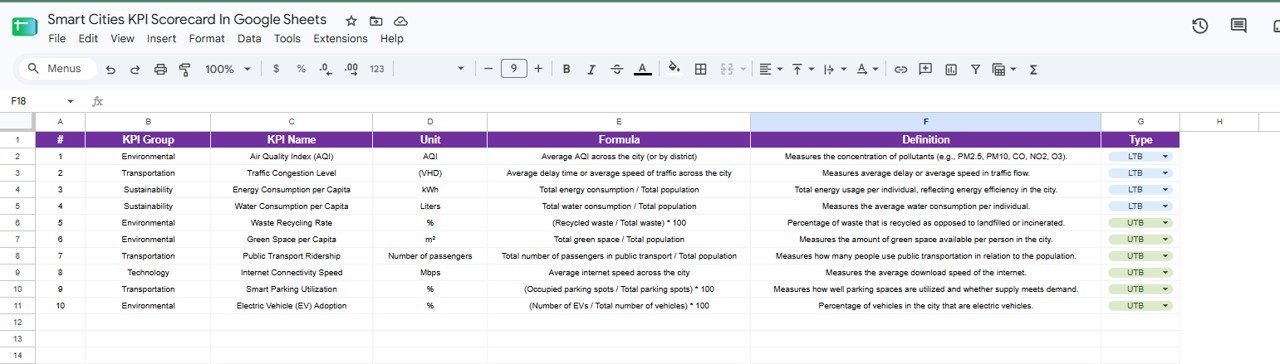Open version history clock icon
The image size is (1280, 364).
pos(1200,26)
